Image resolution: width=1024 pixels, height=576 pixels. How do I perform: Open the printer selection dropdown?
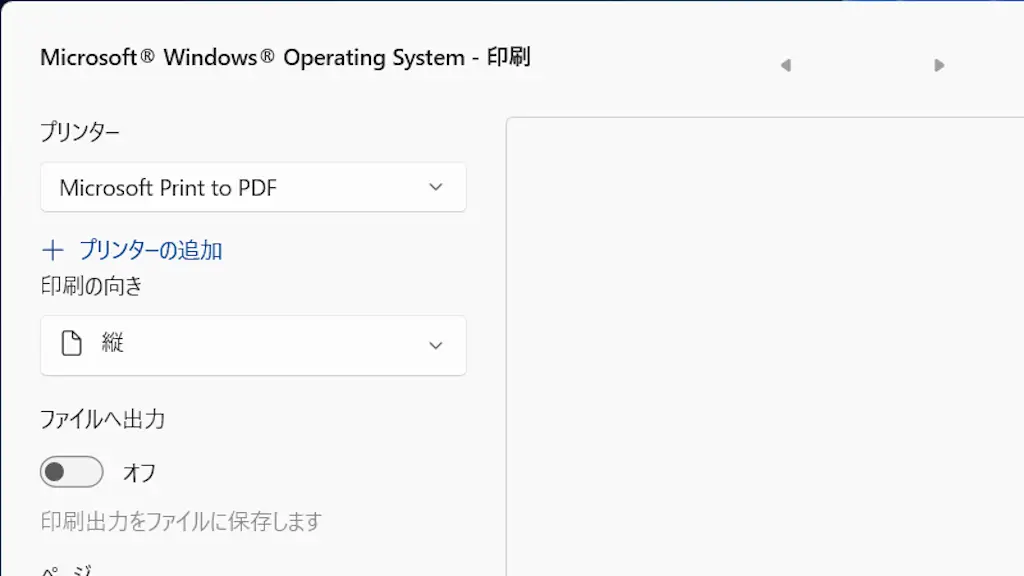[252, 187]
